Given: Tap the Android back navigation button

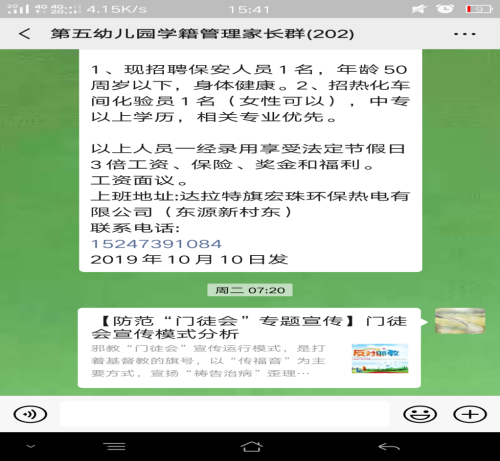Looking at the screenshot, I should click(x=389, y=447).
